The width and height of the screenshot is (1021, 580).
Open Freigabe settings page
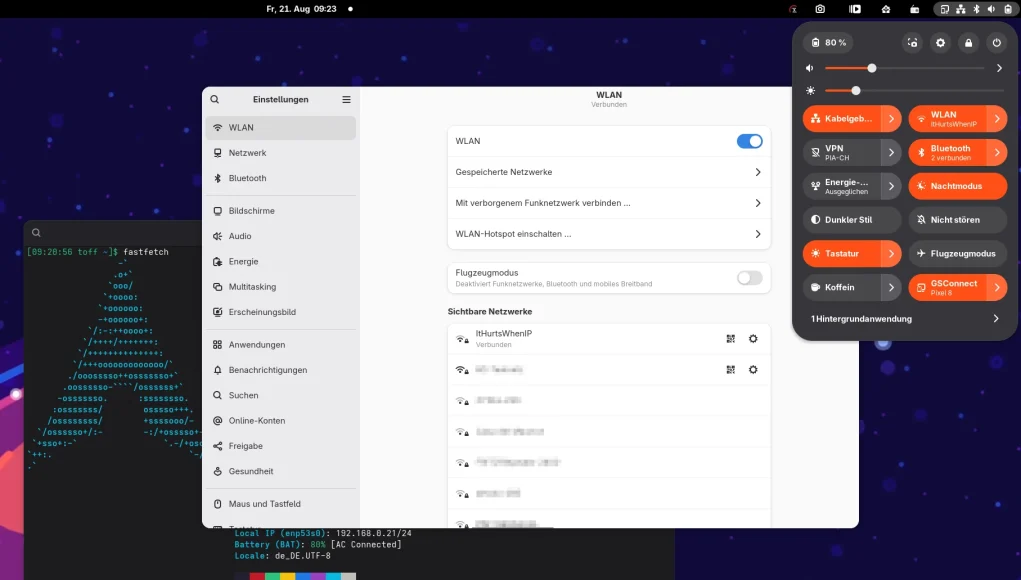click(281, 447)
